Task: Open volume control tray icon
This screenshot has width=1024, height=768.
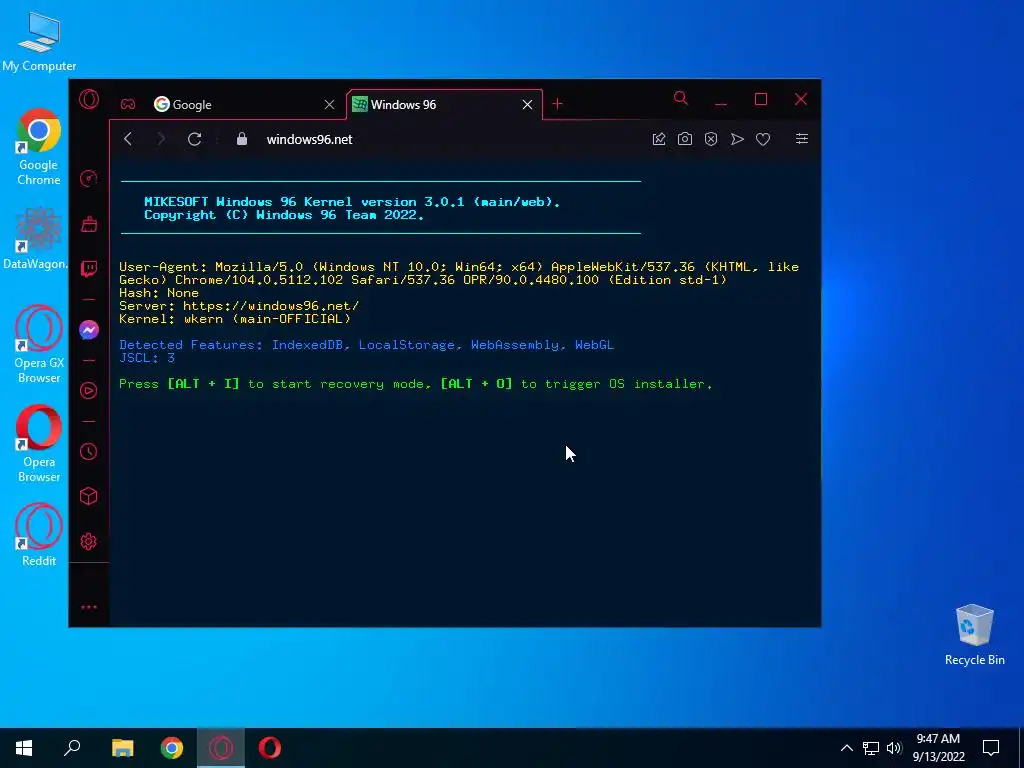Action: pos(894,748)
